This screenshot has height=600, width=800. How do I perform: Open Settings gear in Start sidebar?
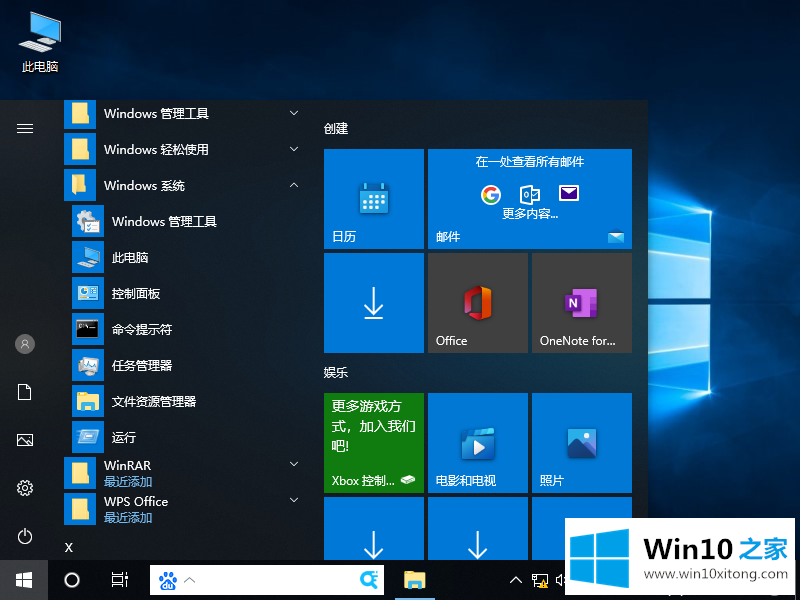coord(25,488)
